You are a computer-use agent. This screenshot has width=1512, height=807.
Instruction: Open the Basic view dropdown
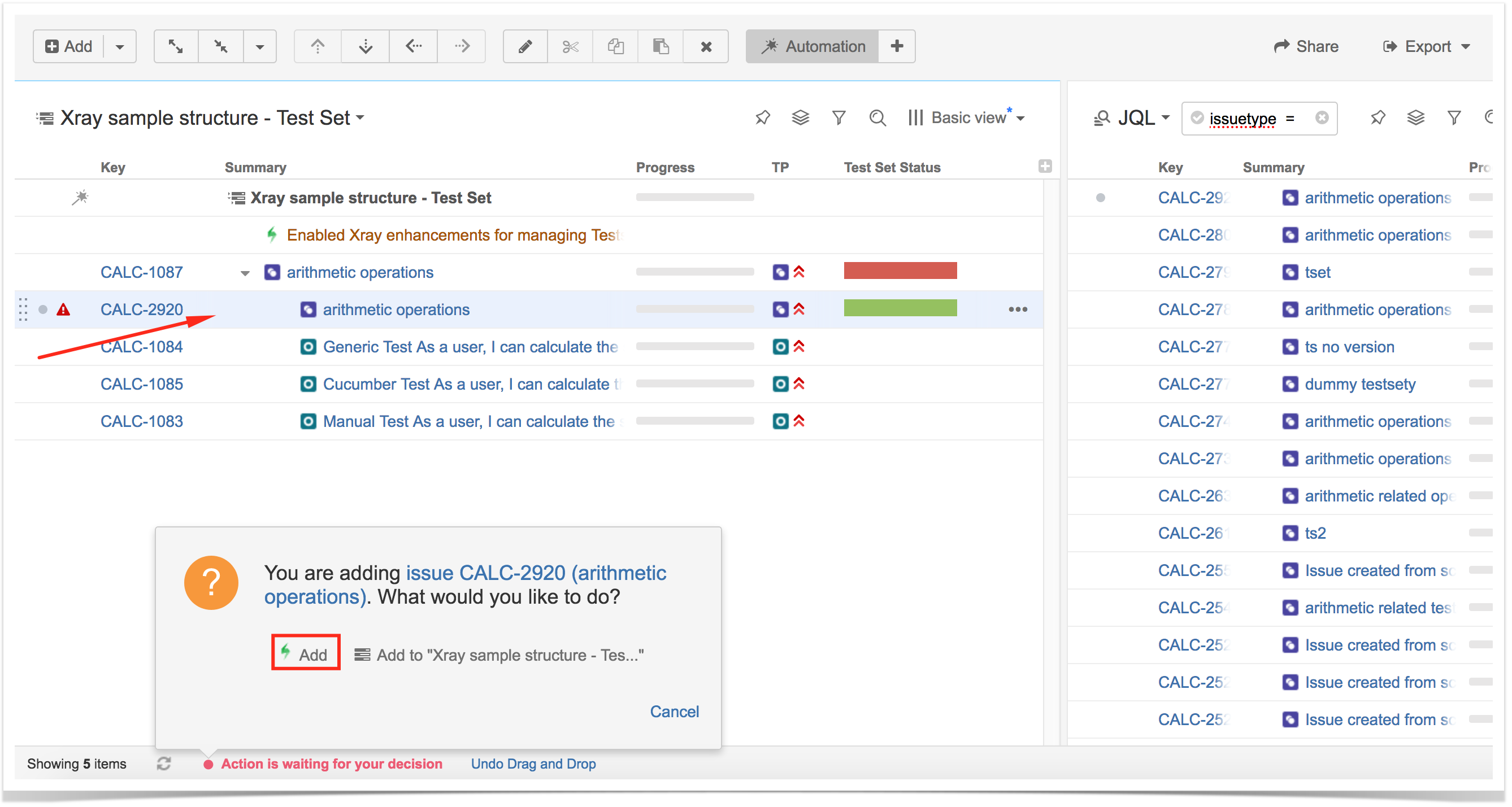[x=967, y=118]
